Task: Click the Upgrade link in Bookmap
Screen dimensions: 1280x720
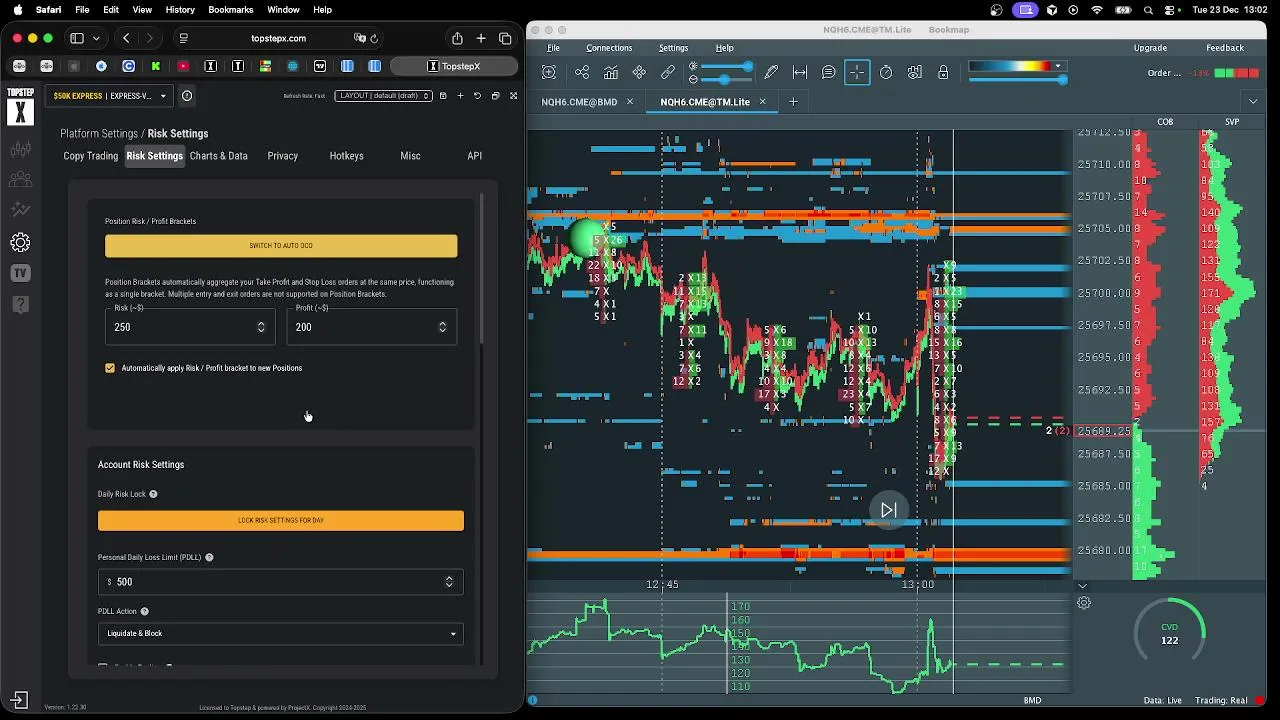Action: point(1150,48)
